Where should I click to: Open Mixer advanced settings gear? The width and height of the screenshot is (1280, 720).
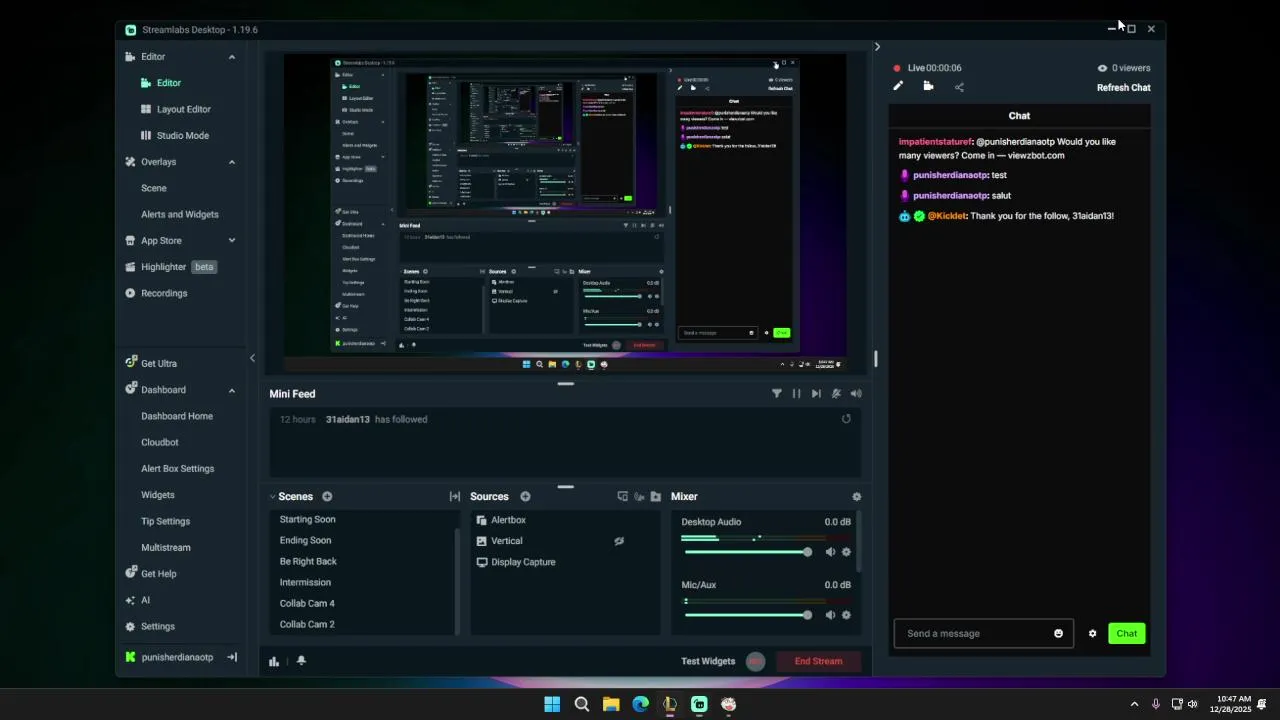856,497
